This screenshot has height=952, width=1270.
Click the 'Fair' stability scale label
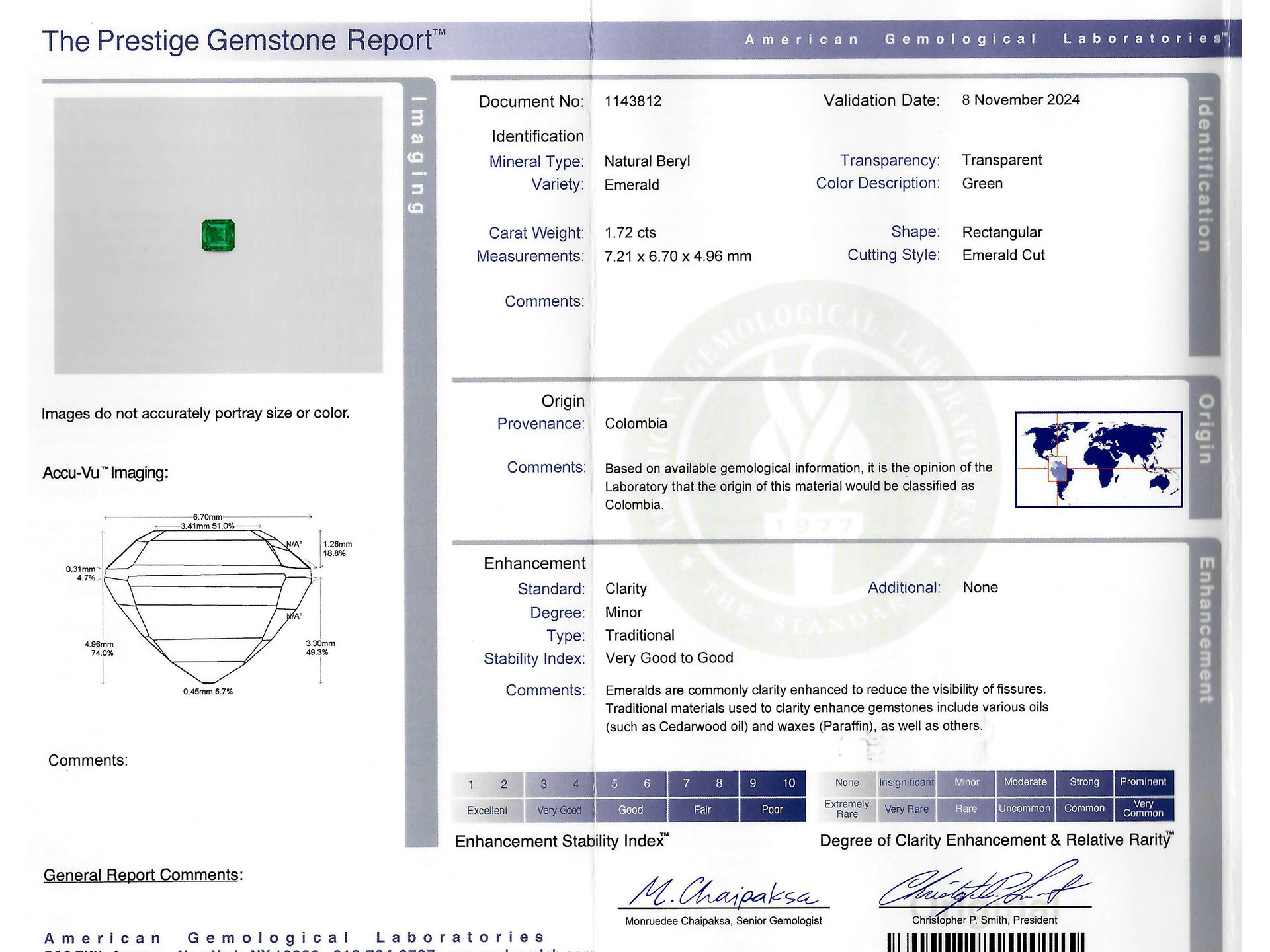tap(703, 810)
